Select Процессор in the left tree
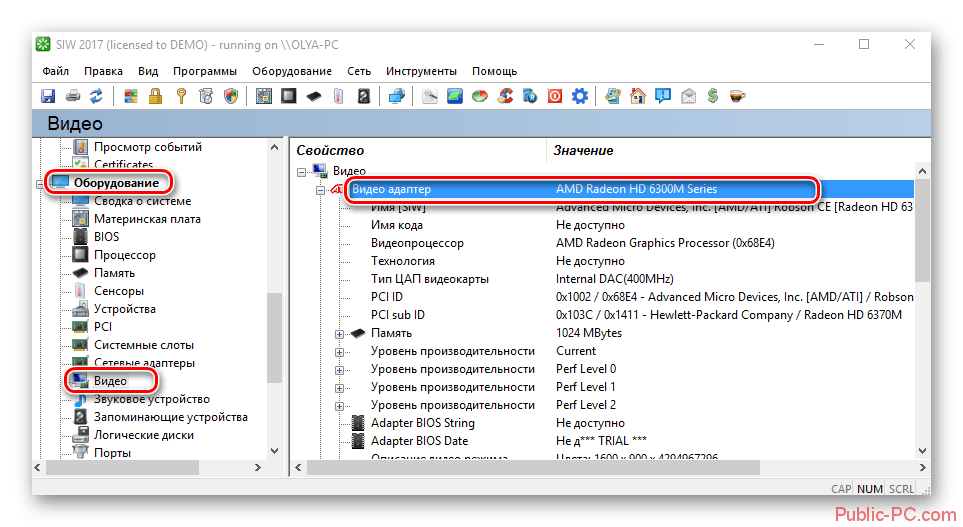This screenshot has height=527, width=963. click(125, 255)
